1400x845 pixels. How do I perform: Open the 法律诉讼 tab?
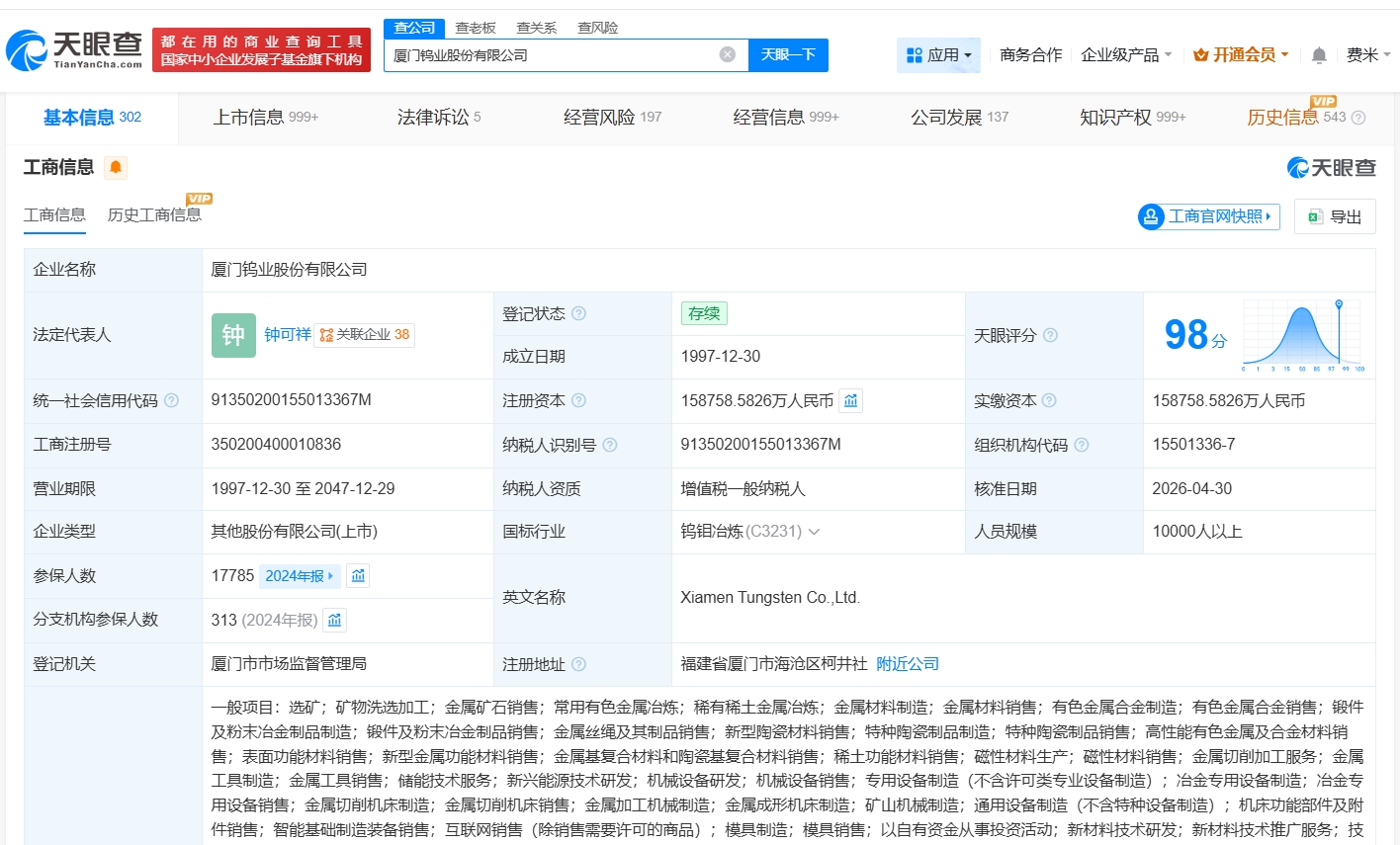coord(439,118)
